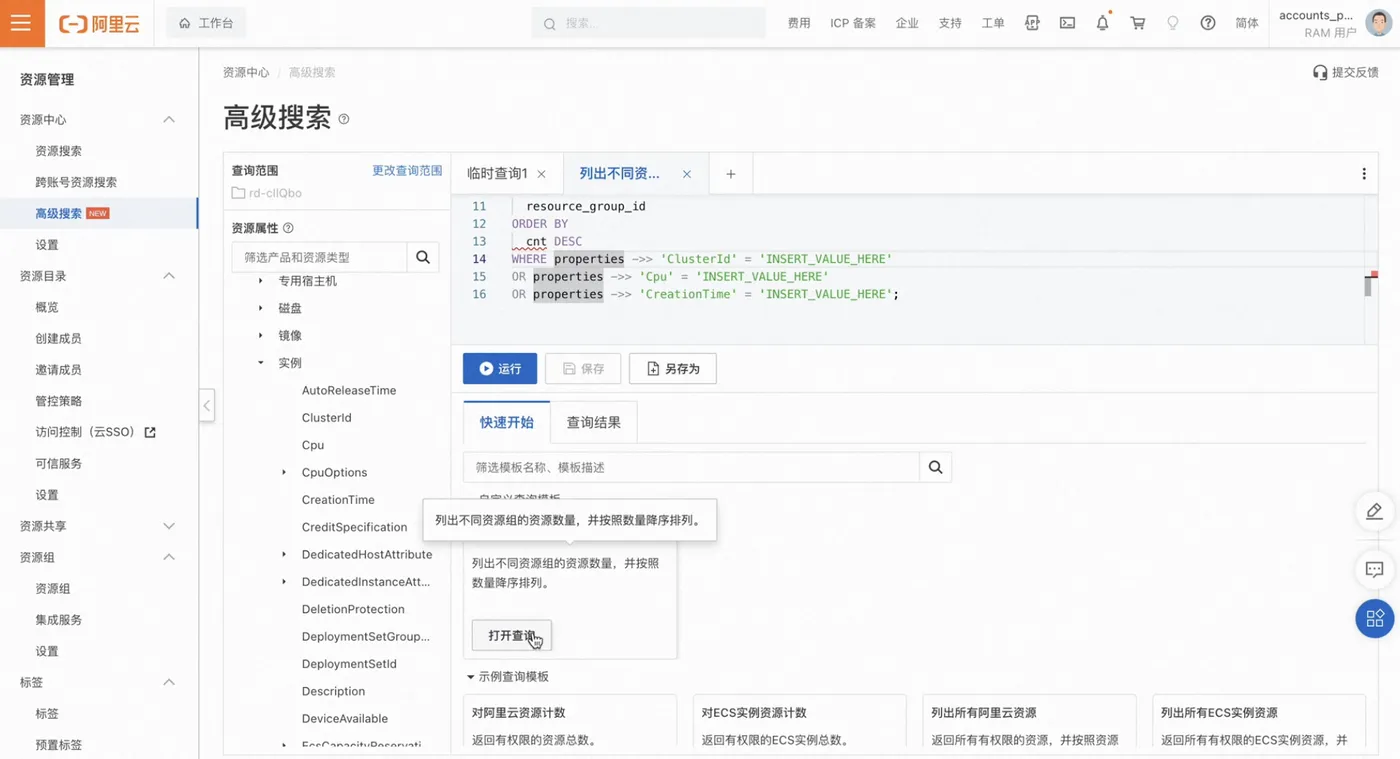Open the 企业 top menu
This screenshot has width=1400, height=759.
[907, 23]
